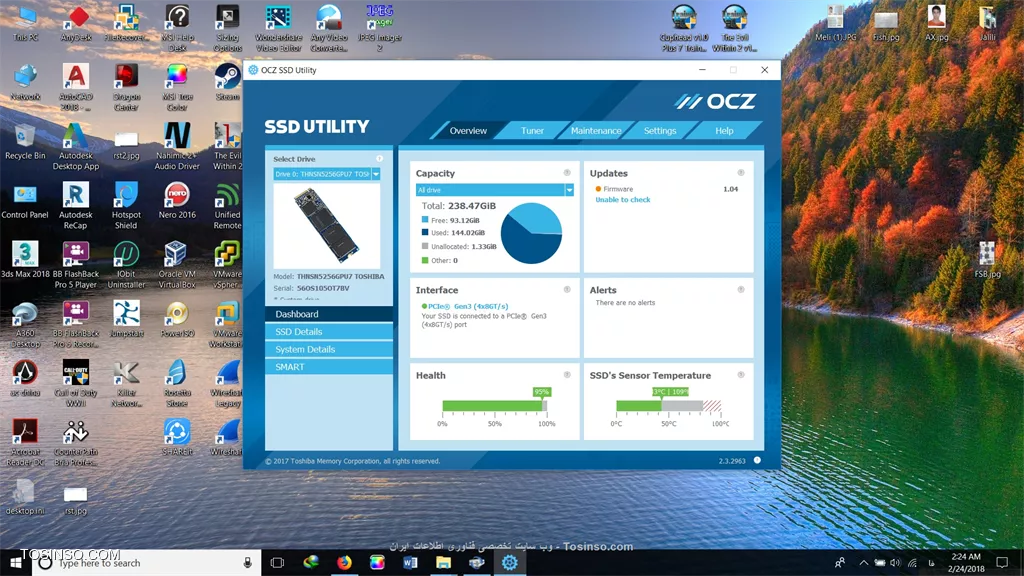Open the FSB.jpg desktop file
1024x576 pixels.
pyautogui.click(x=987, y=260)
